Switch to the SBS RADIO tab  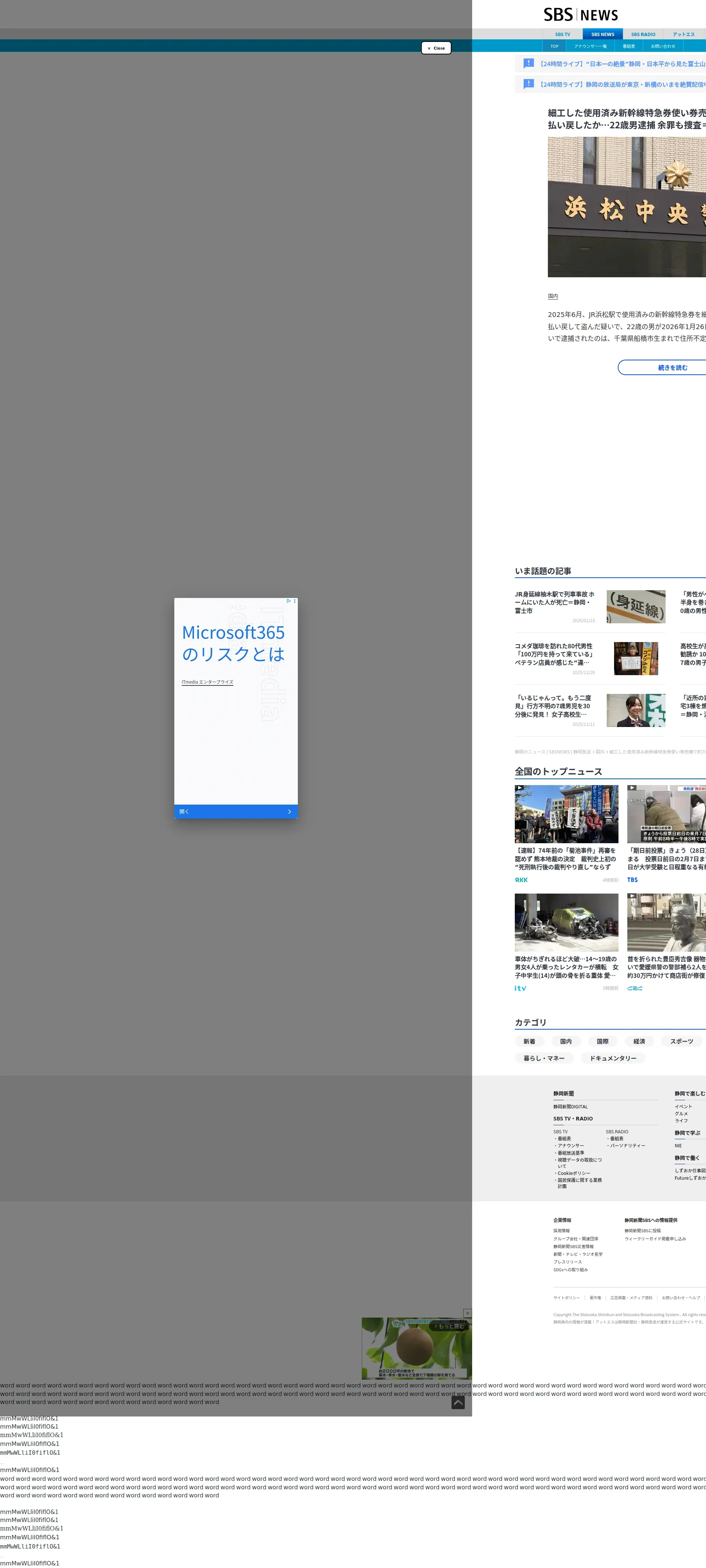coord(643,35)
